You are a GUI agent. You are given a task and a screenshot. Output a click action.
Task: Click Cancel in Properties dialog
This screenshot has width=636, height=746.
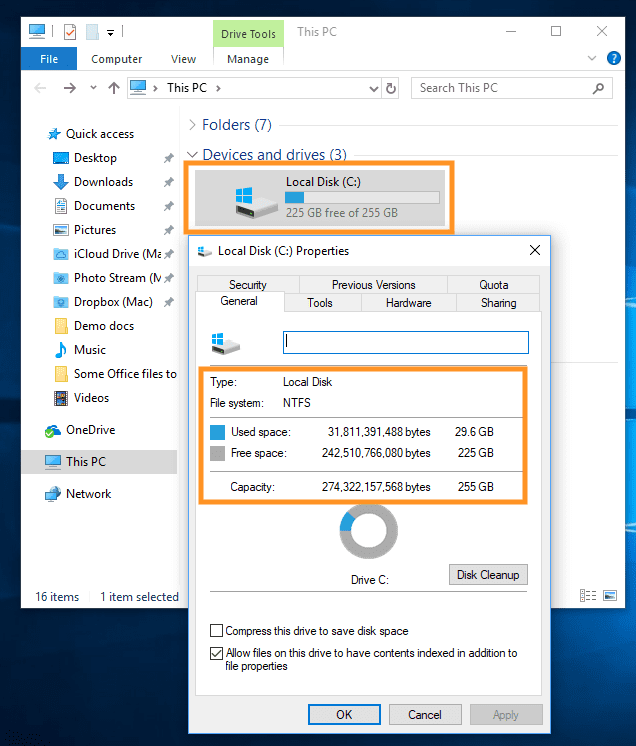[425, 715]
